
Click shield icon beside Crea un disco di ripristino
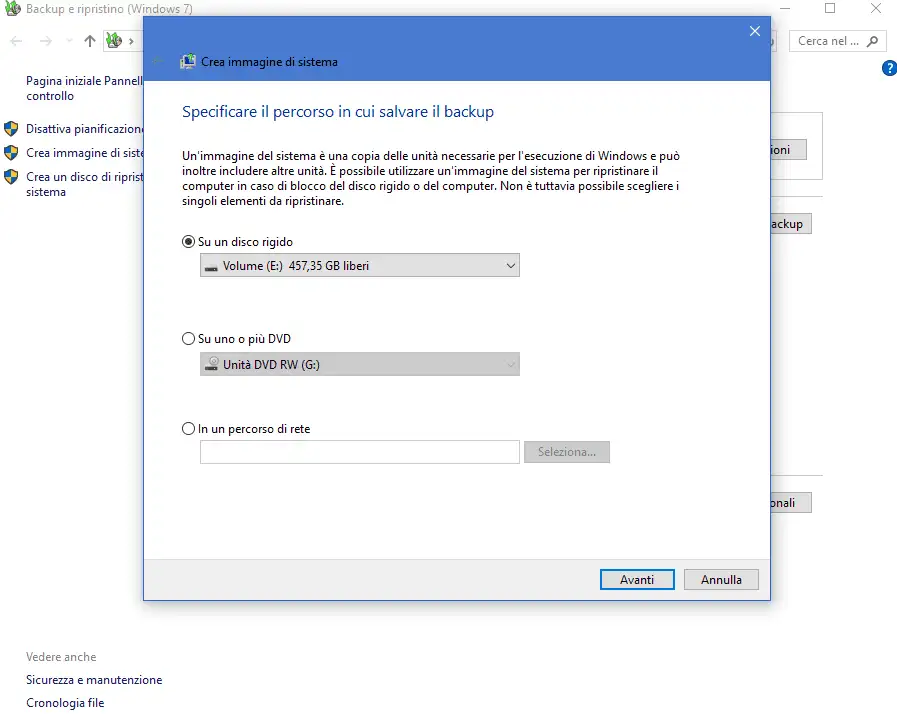pyautogui.click(x=11, y=177)
